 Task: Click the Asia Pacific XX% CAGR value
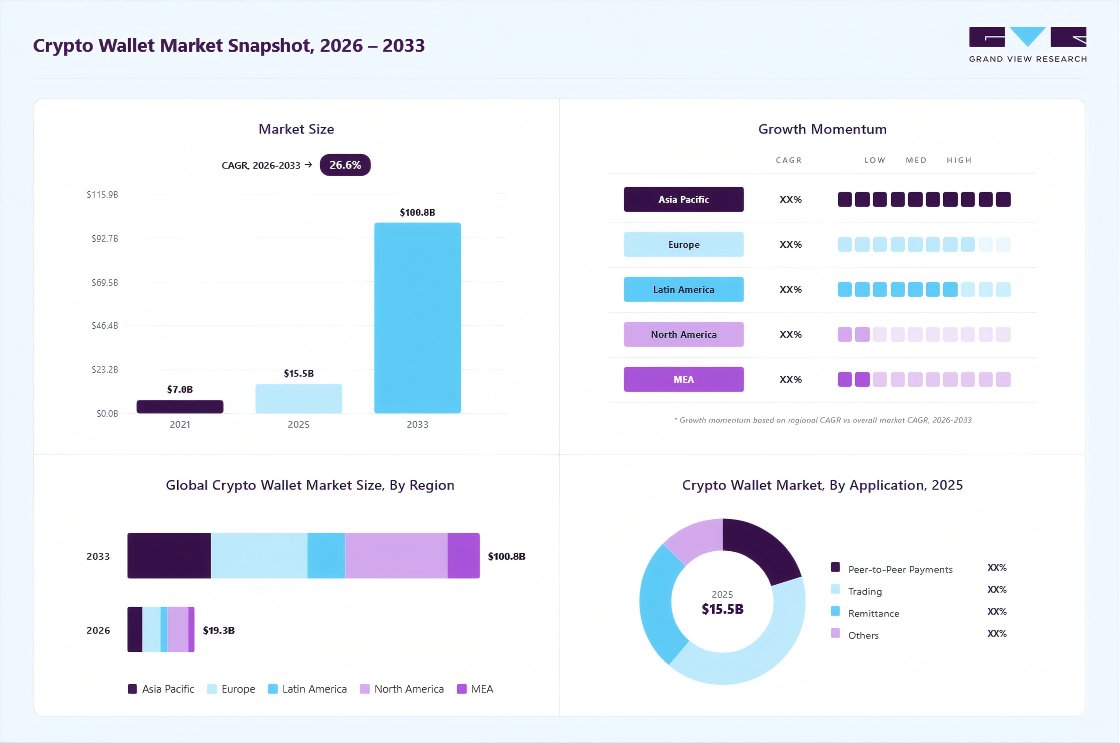(x=791, y=199)
